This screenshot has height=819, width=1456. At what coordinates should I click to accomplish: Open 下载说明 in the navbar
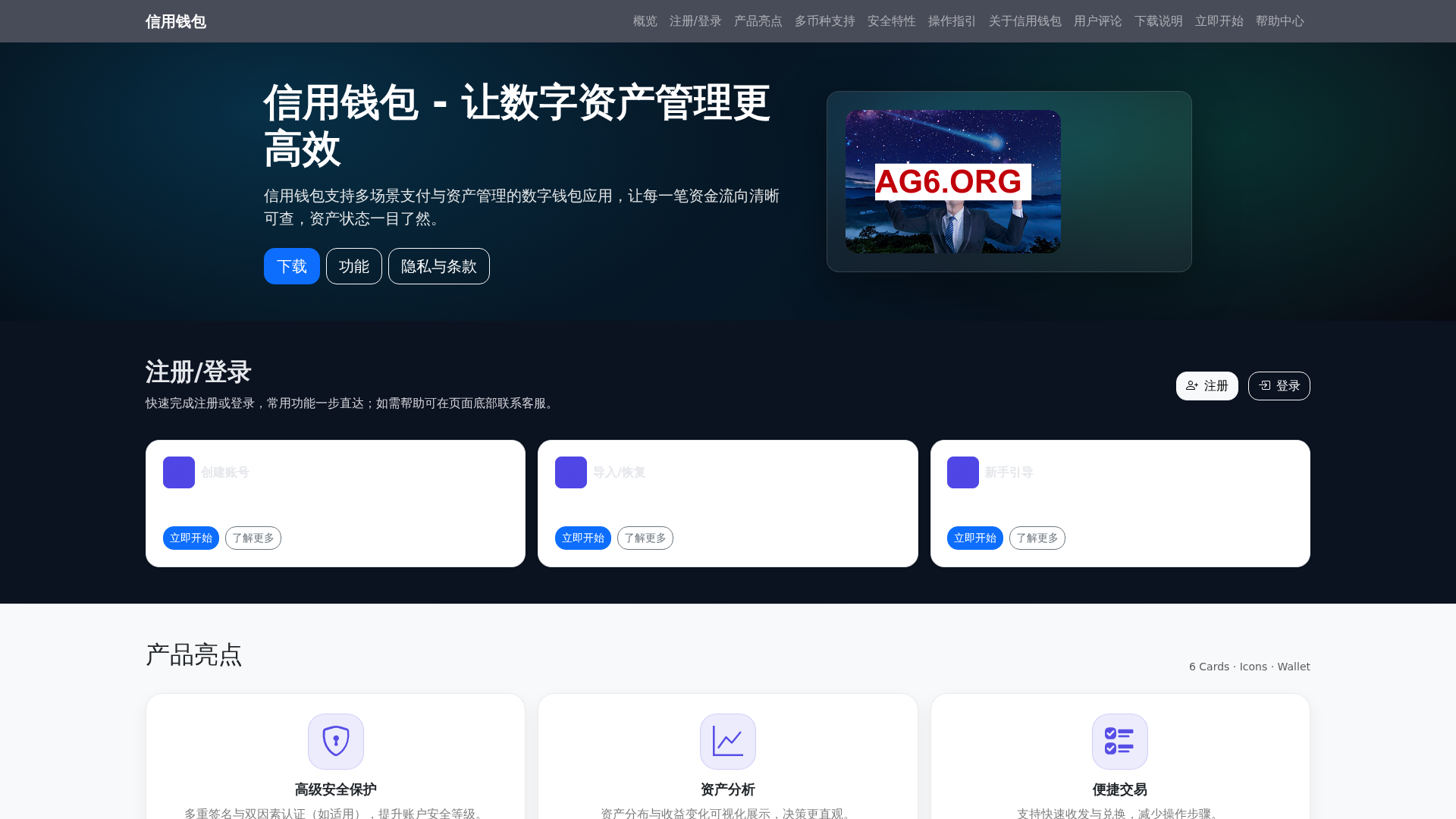1159,21
